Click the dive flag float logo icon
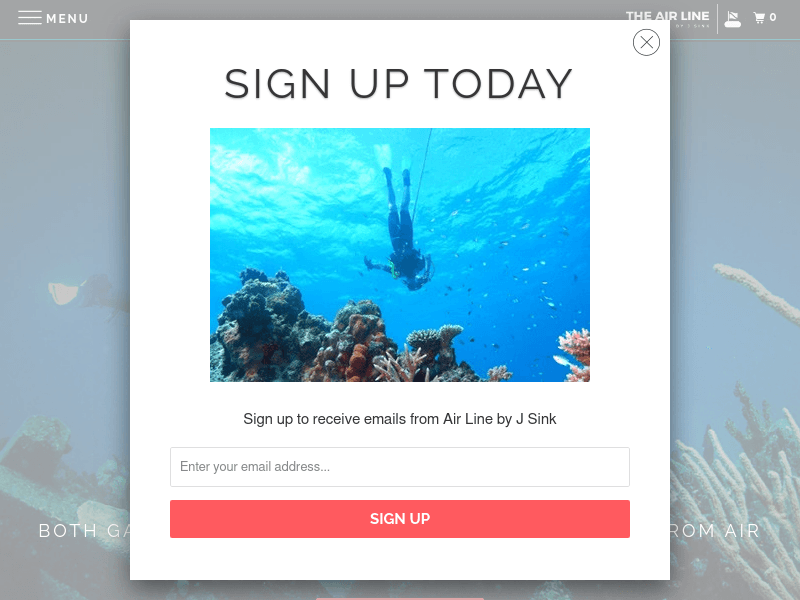 732,19
